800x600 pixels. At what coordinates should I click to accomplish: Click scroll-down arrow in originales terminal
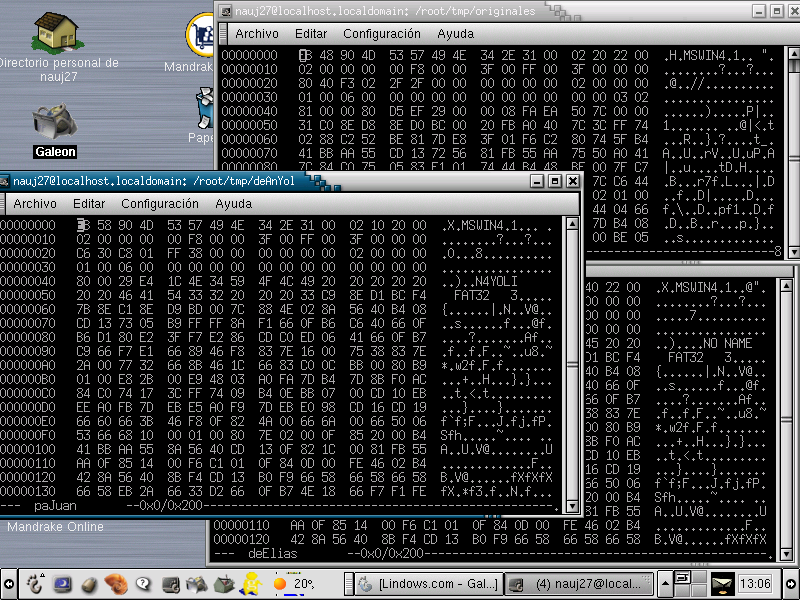coord(794,252)
